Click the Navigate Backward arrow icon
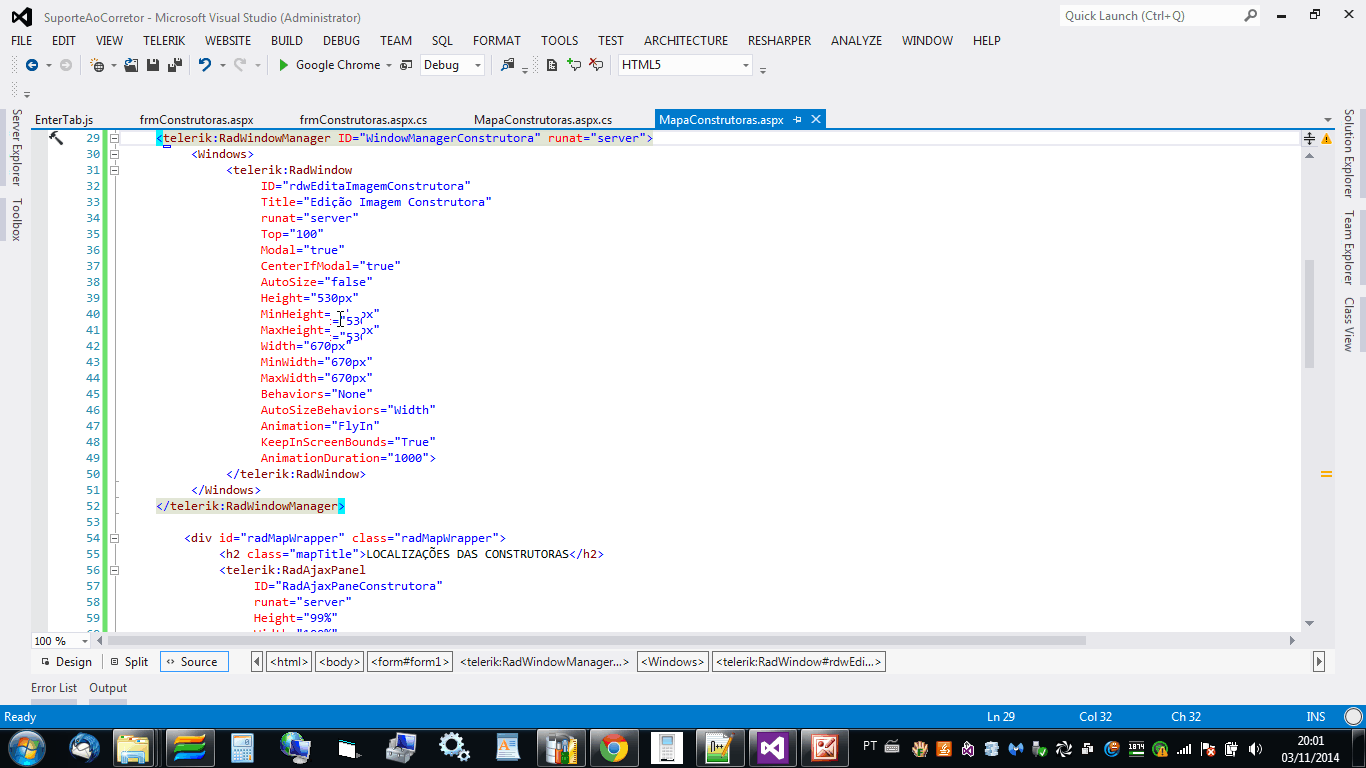The image size is (1366, 768). [x=32, y=65]
